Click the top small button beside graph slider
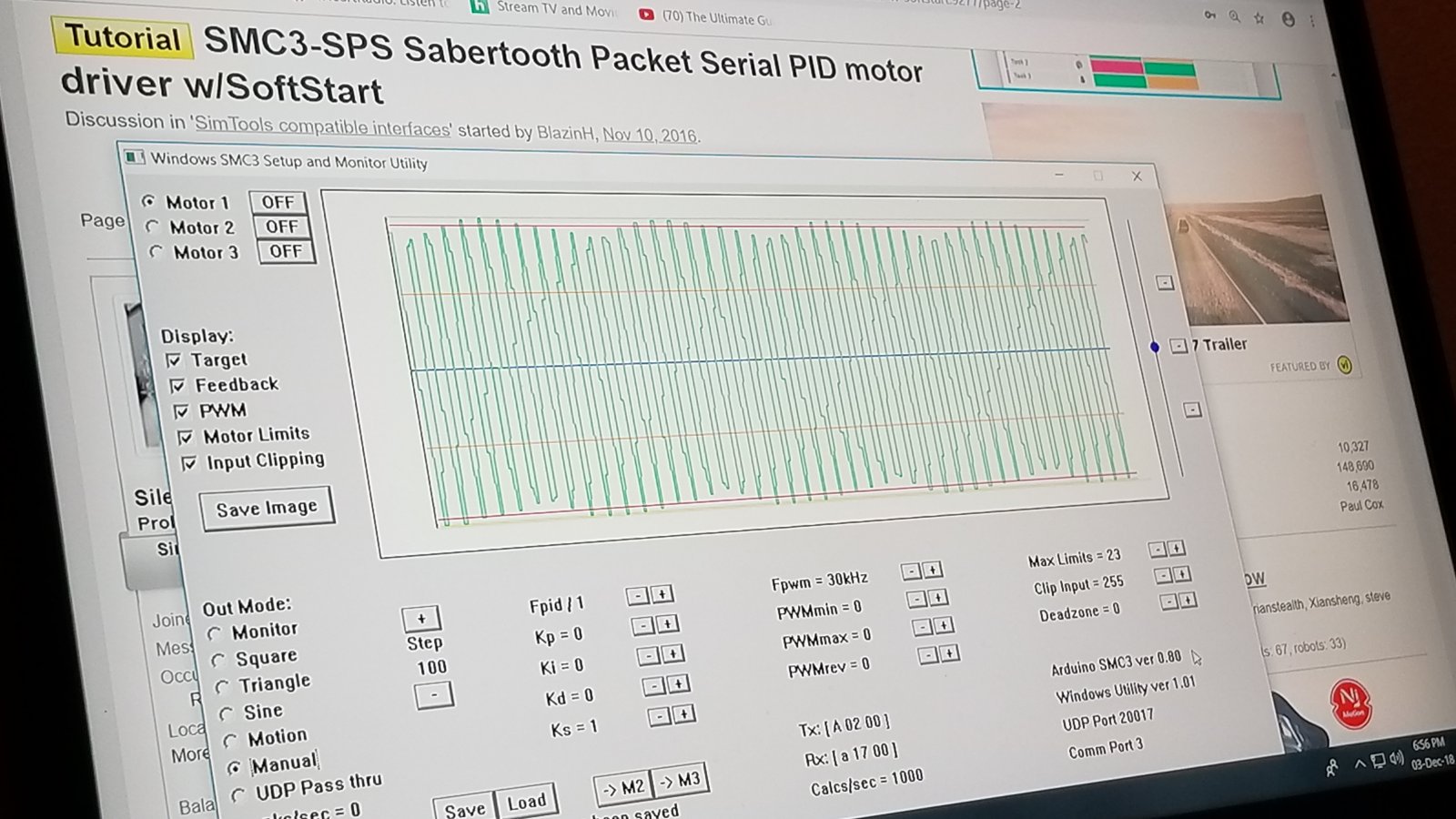This screenshot has width=1456, height=819. click(1165, 283)
